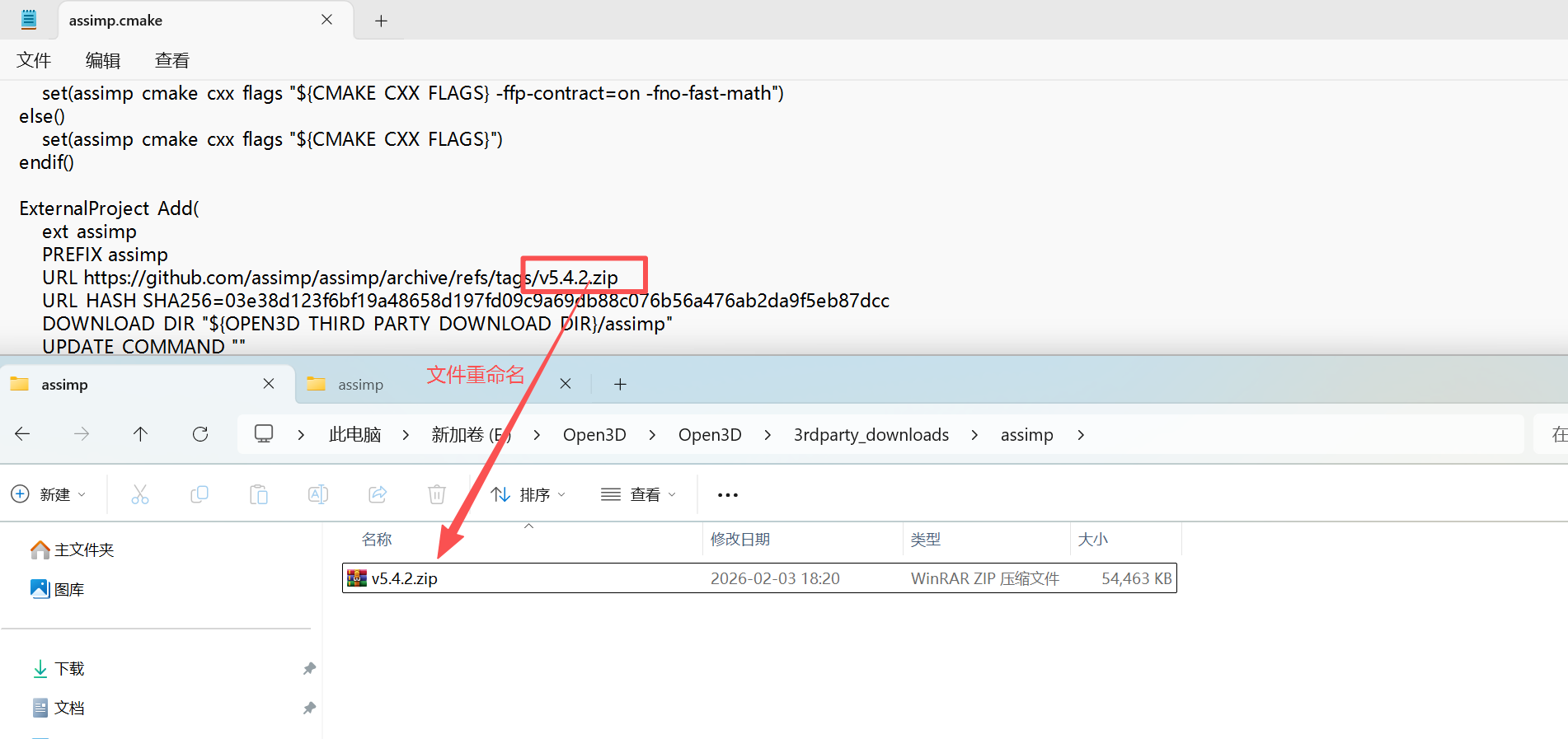
Task: Open 主文件夹 in the sidebar
Action: (73, 550)
